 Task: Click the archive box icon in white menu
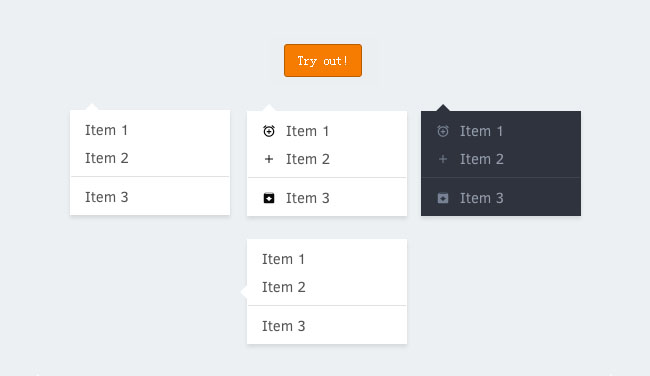[269, 198]
